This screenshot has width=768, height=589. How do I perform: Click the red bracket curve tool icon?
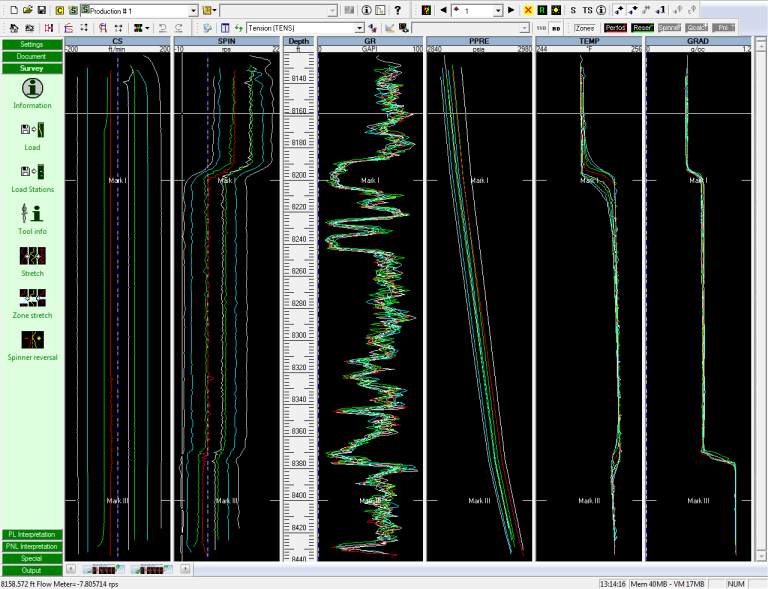tap(103, 28)
